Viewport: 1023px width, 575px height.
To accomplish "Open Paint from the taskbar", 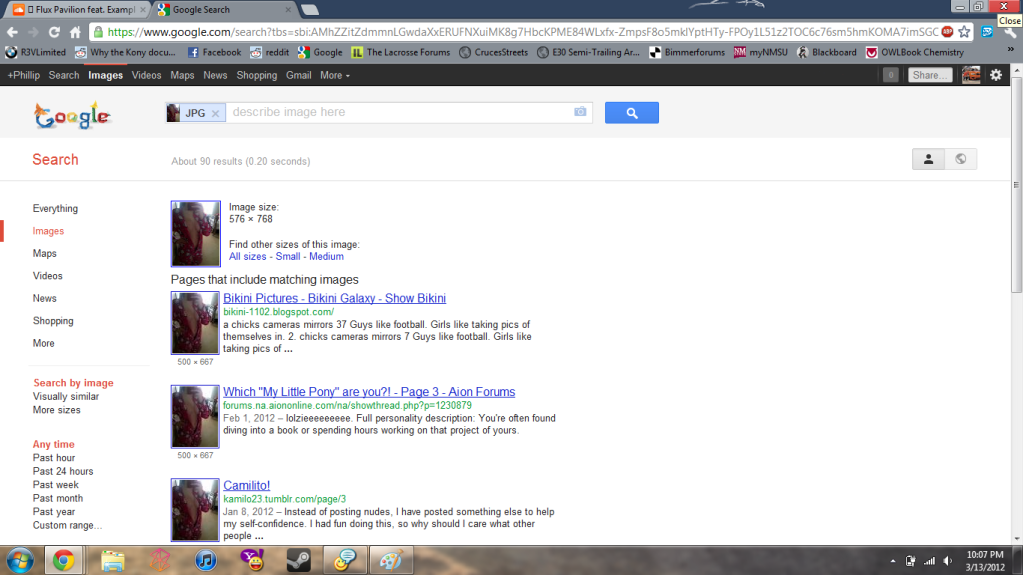I will 391,561.
